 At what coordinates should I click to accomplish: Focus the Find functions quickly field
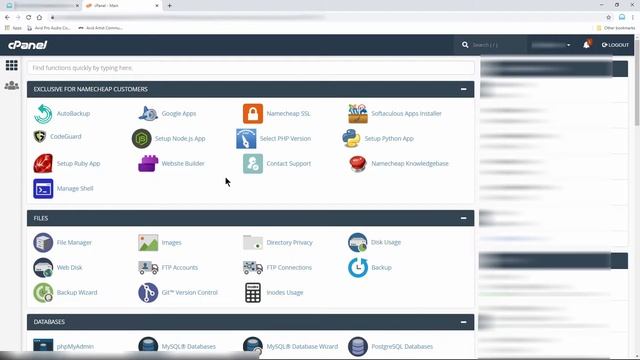coord(251,68)
